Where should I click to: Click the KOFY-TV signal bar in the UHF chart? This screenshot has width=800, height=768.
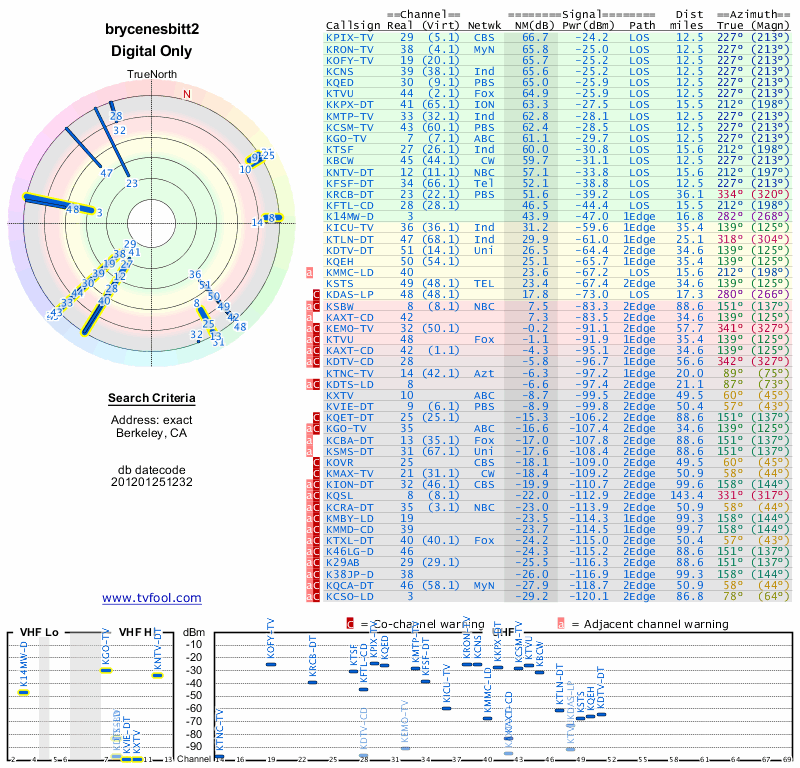click(x=271, y=664)
